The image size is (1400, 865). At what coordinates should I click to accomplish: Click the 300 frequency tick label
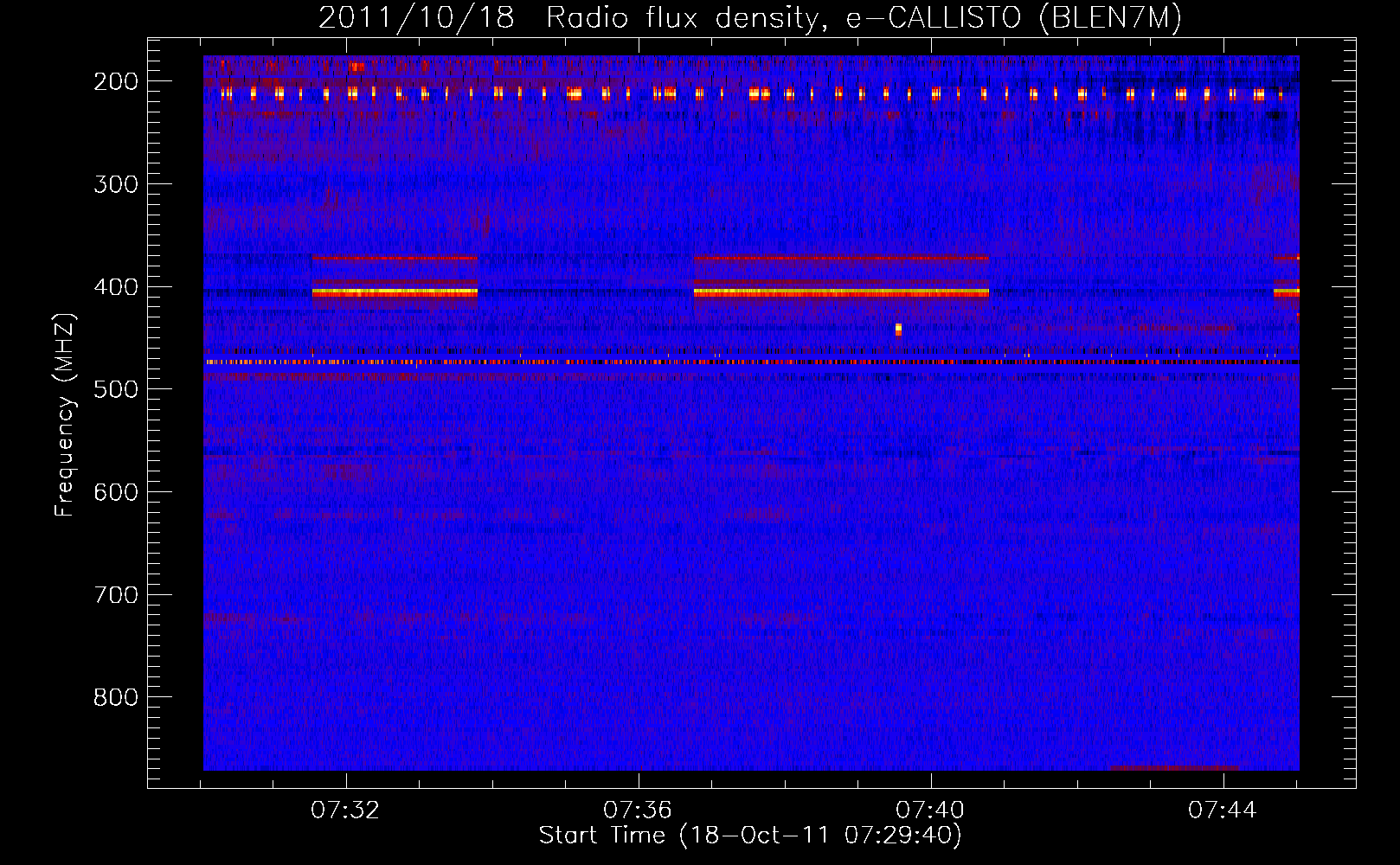pyautogui.click(x=116, y=184)
